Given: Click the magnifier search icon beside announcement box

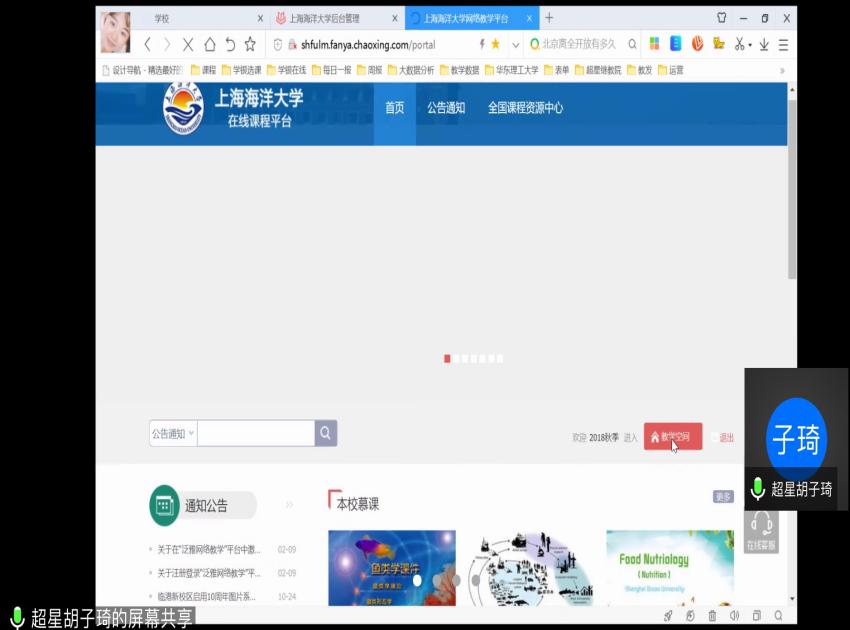Looking at the screenshot, I should (325, 432).
